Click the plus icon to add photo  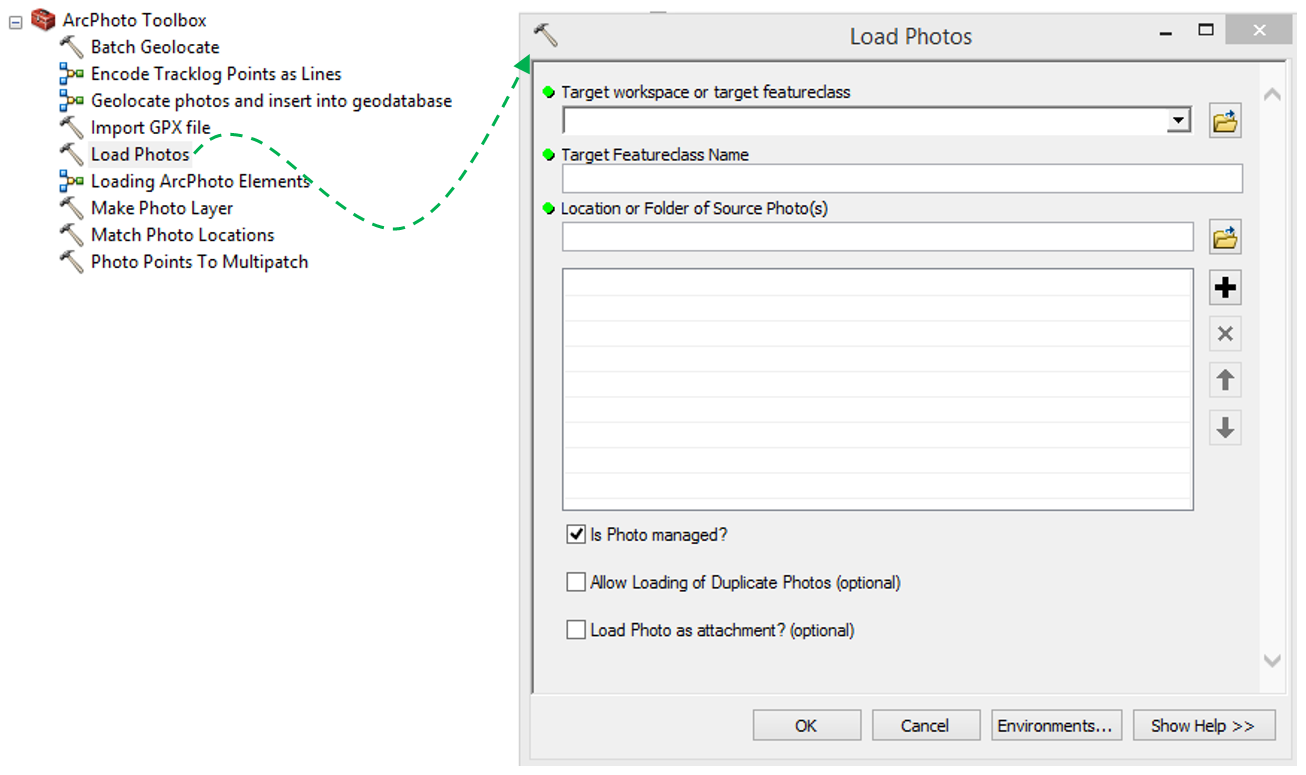pyautogui.click(x=1225, y=289)
